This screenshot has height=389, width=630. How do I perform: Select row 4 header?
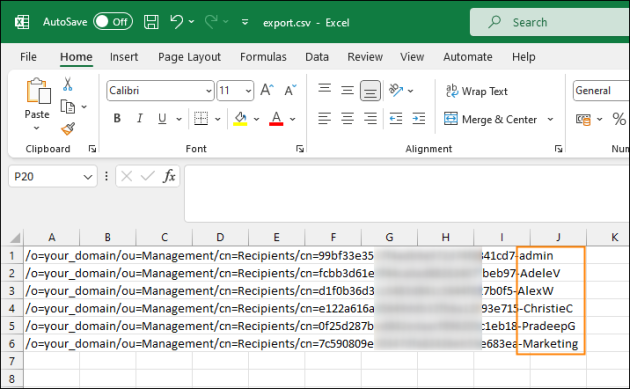click(x=12, y=308)
